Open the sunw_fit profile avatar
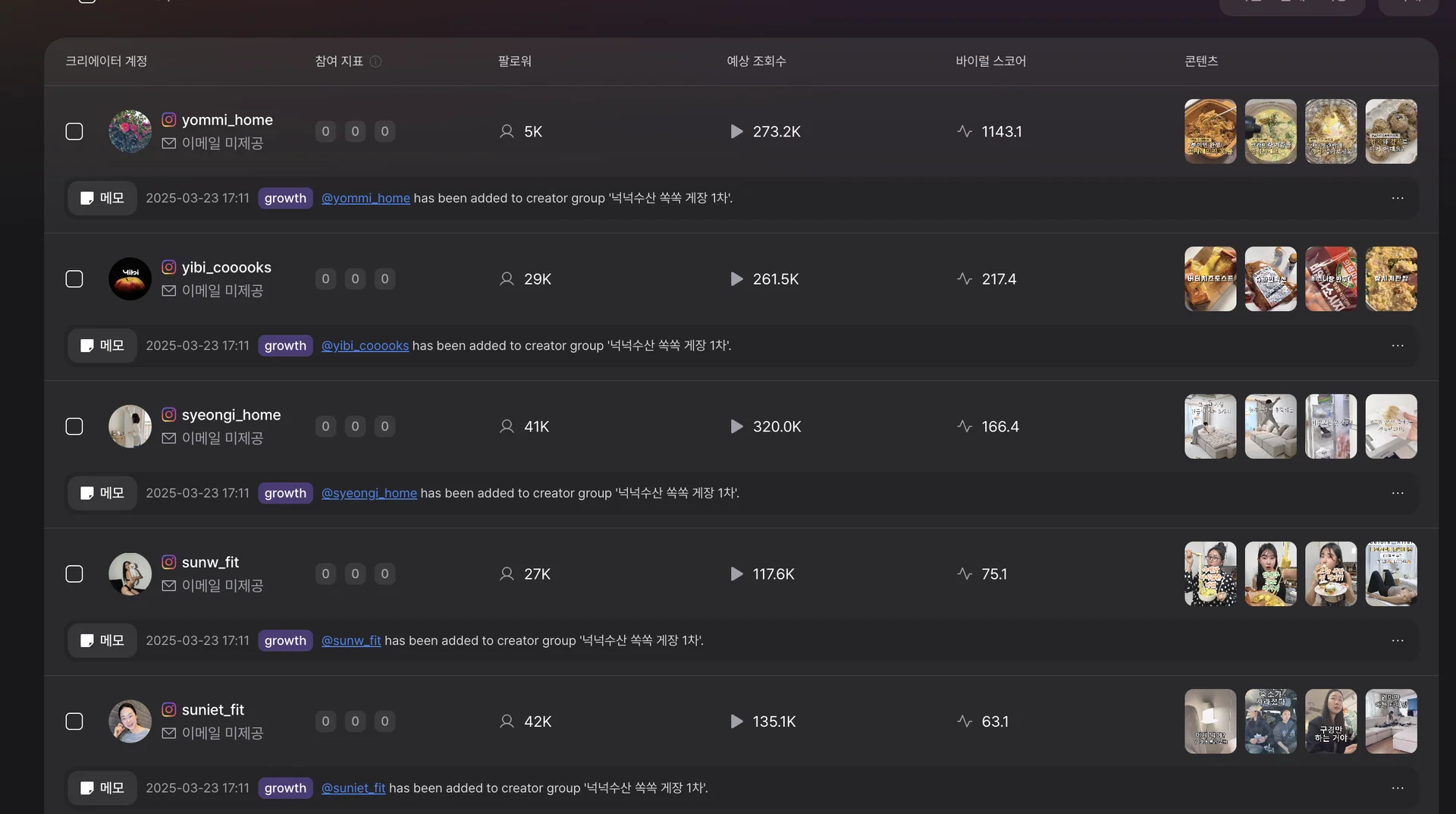 (130, 574)
